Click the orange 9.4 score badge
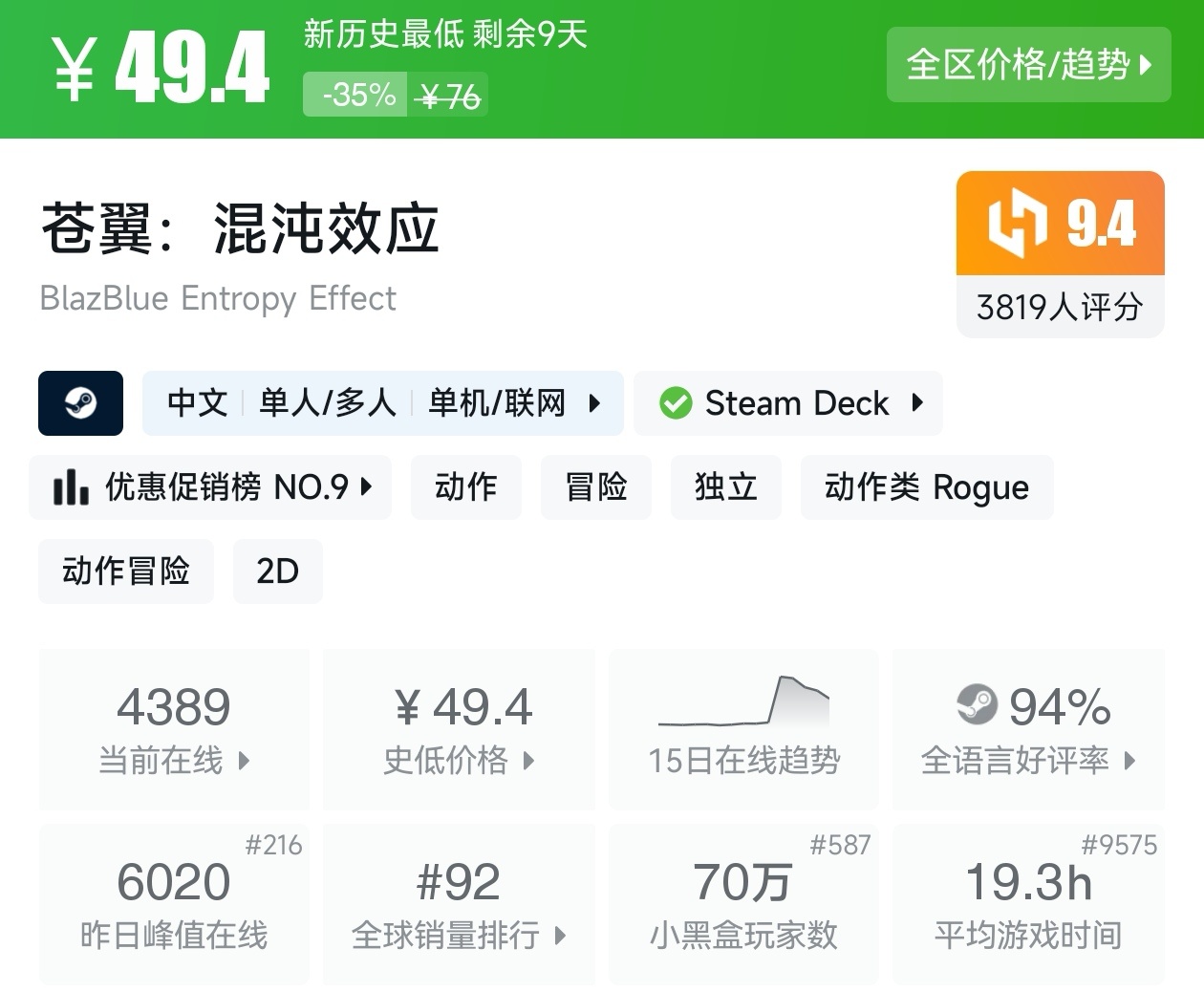The height and width of the screenshot is (992, 1204). 1061,224
